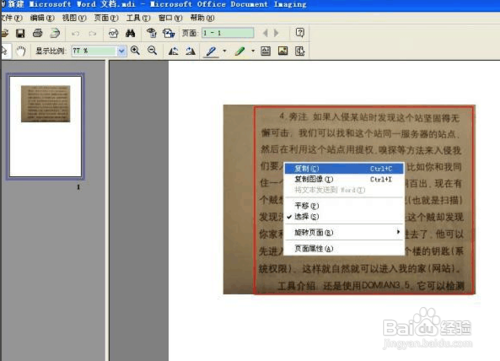The height and width of the screenshot is (361, 500).
Task: Click the Redo arrow icon
Action: pyautogui.click(x=92, y=33)
